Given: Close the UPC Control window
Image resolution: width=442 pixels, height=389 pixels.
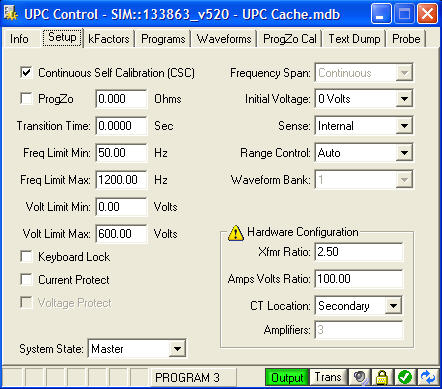Looking at the screenshot, I should 428,14.
